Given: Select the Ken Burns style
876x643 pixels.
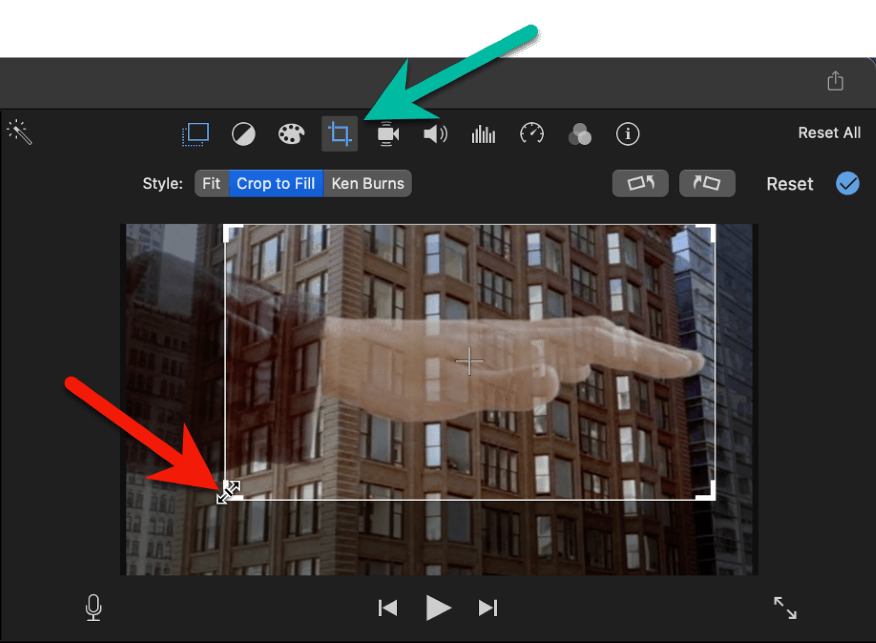Looking at the screenshot, I should pyautogui.click(x=368, y=183).
